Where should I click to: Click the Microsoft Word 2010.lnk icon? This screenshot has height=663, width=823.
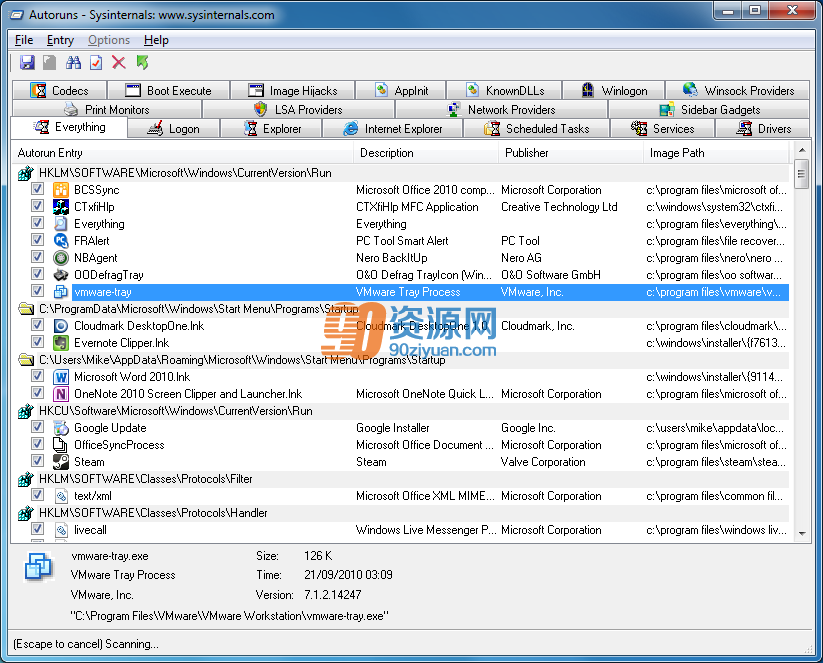point(61,377)
